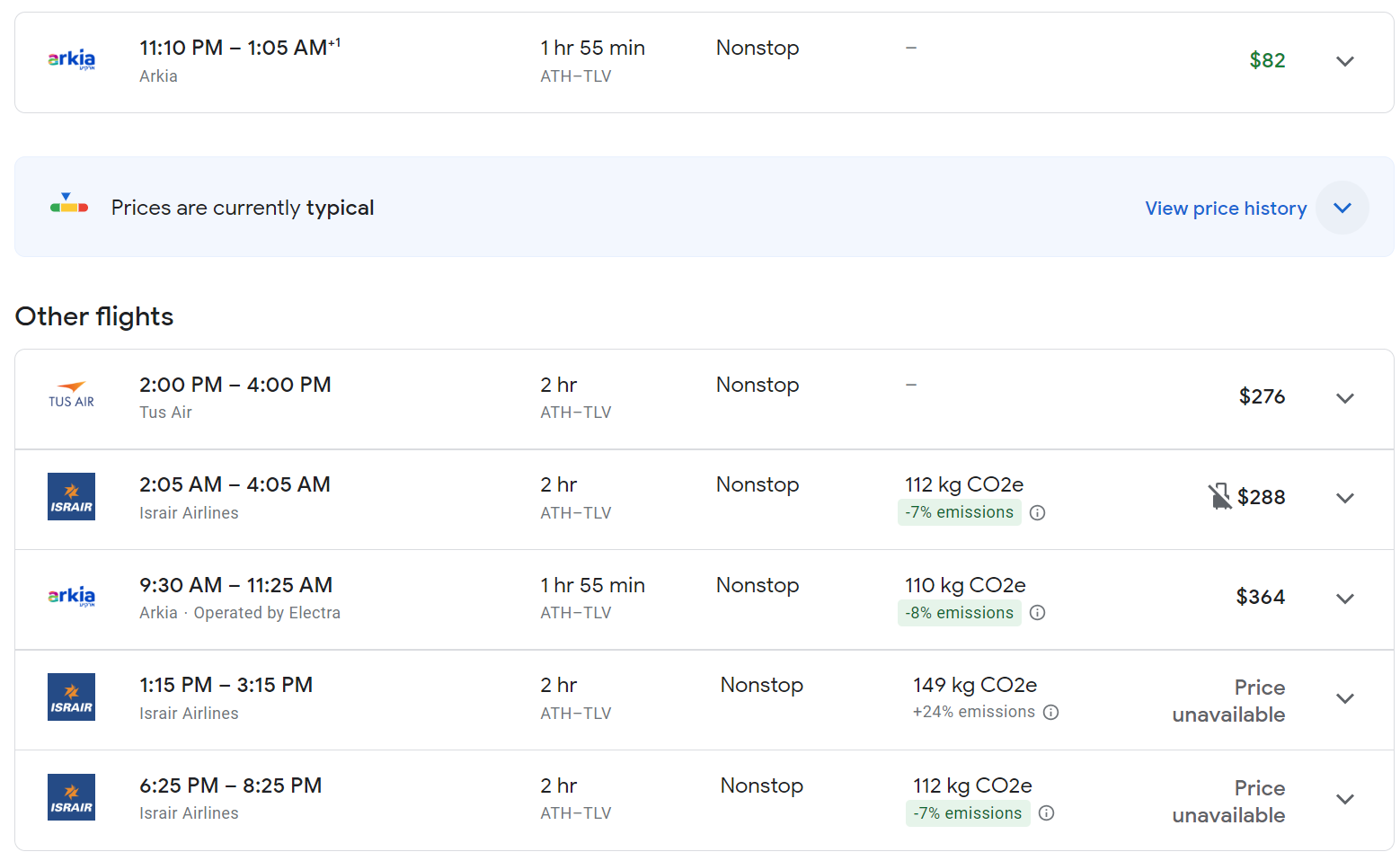1400x852 pixels.
Task: Expand the 6:25 PM Israir flight details
Action: tap(1344, 799)
